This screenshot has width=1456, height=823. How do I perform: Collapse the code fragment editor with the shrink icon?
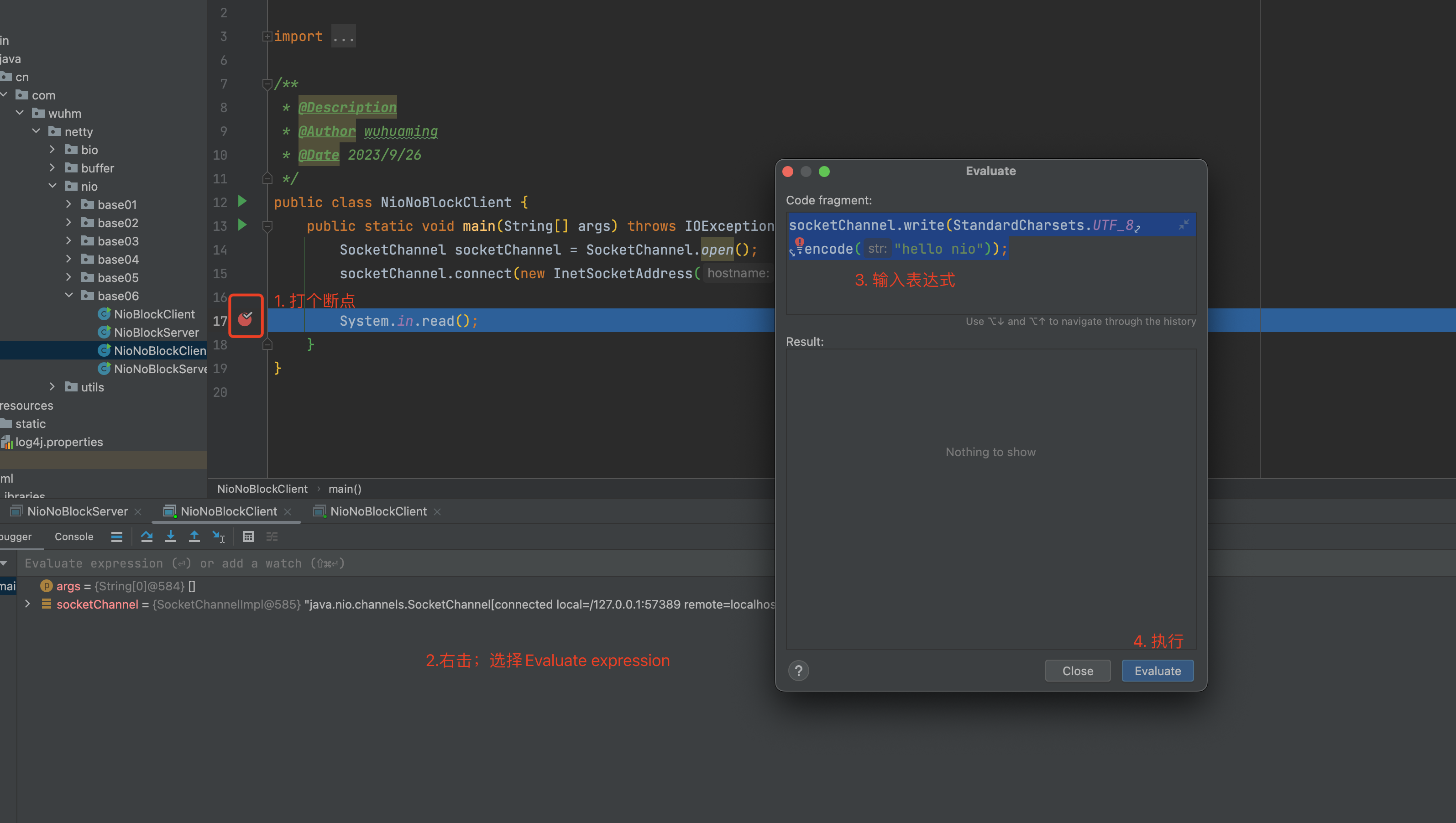click(1184, 224)
